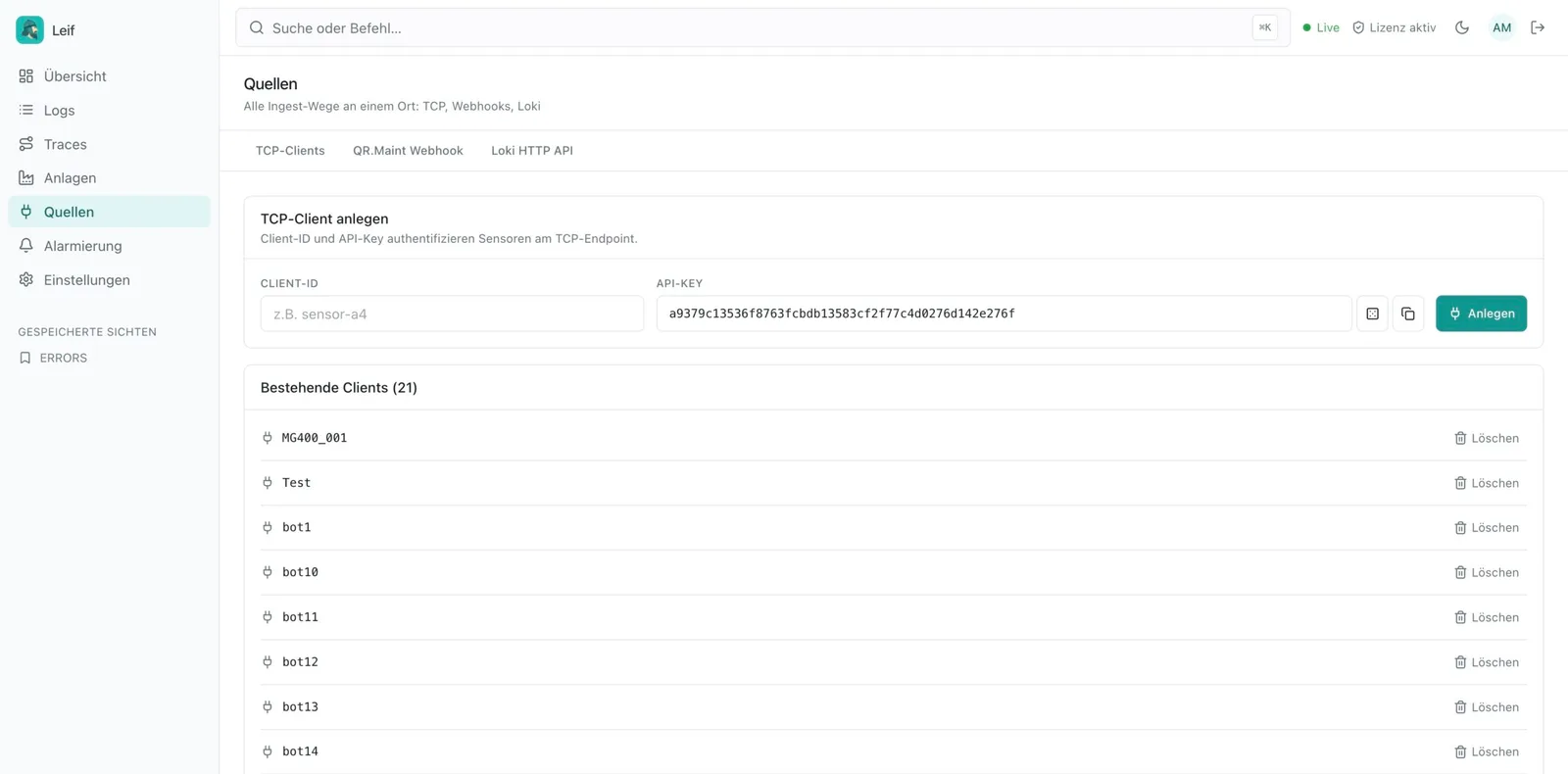Copy the API key to the clipboard
Image resolution: width=1568 pixels, height=774 pixels.
[x=1408, y=314]
